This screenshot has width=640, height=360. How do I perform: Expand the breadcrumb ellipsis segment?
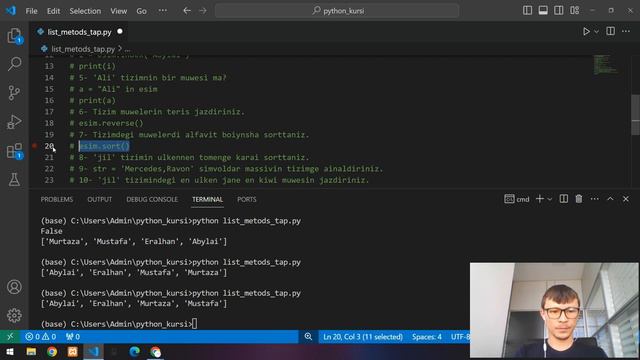pyautogui.click(x=127, y=49)
